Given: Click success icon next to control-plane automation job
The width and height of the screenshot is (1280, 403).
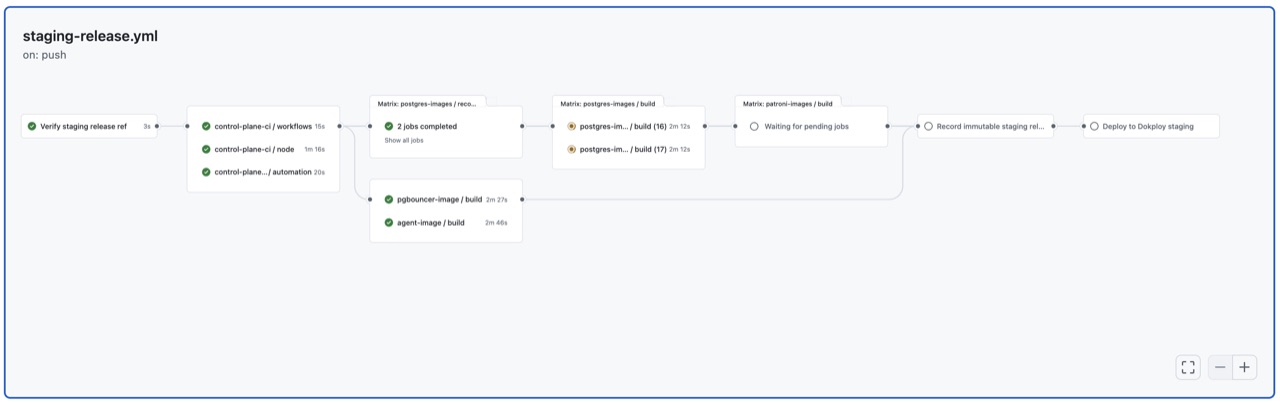Looking at the screenshot, I should [x=206, y=172].
